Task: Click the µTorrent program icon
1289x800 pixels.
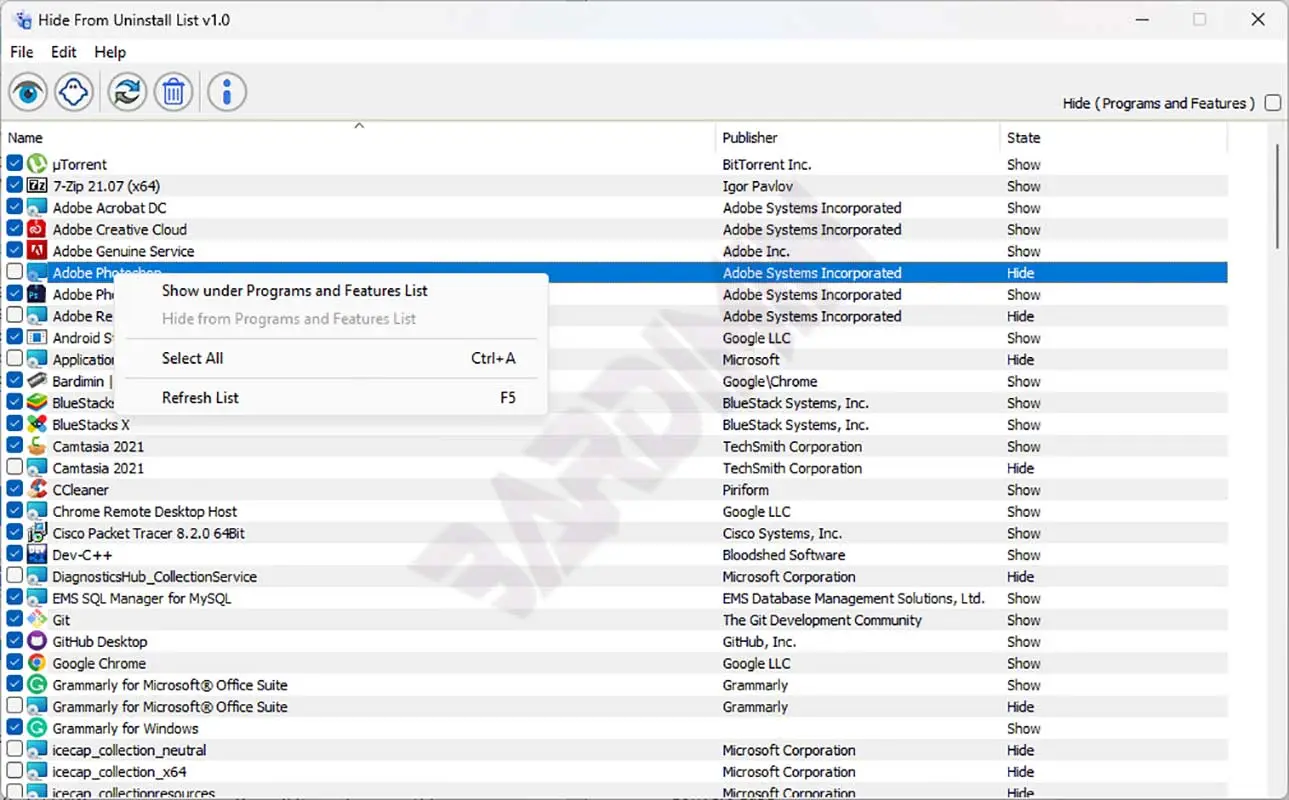Action: click(37, 164)
